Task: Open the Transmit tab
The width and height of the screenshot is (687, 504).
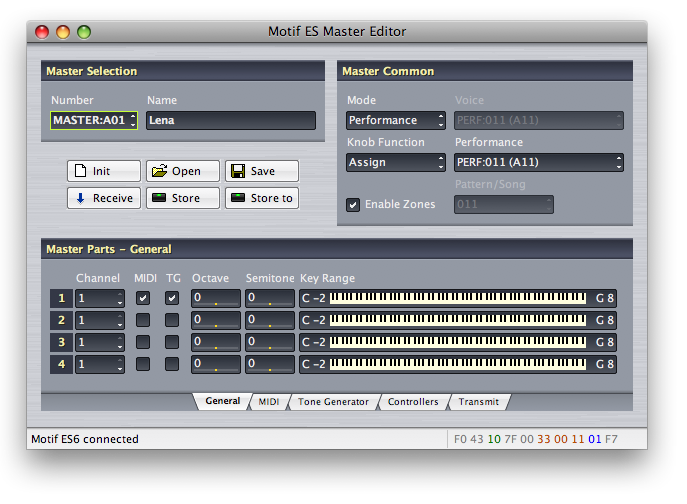Action: click(479, 402)
